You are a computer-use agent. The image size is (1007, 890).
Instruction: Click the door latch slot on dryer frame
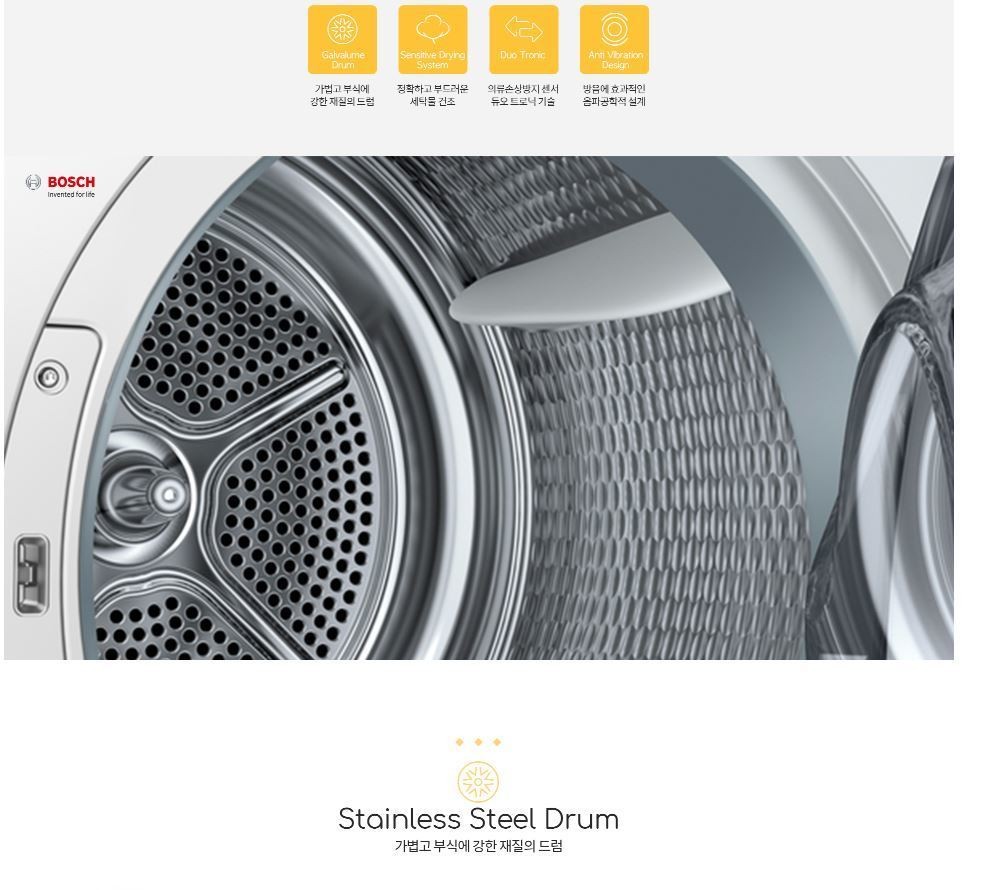tap(31, 575)
